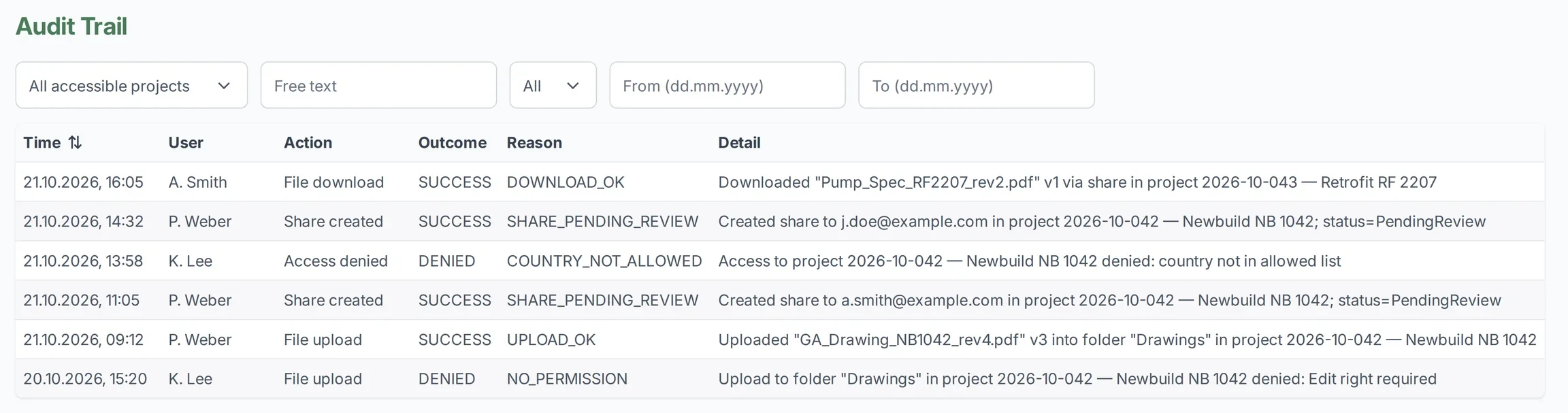The height and width of the screenshot is (413, 1568).
Task: Click the j.doe@example.com share detail
Action: (x=1102, y=221)
